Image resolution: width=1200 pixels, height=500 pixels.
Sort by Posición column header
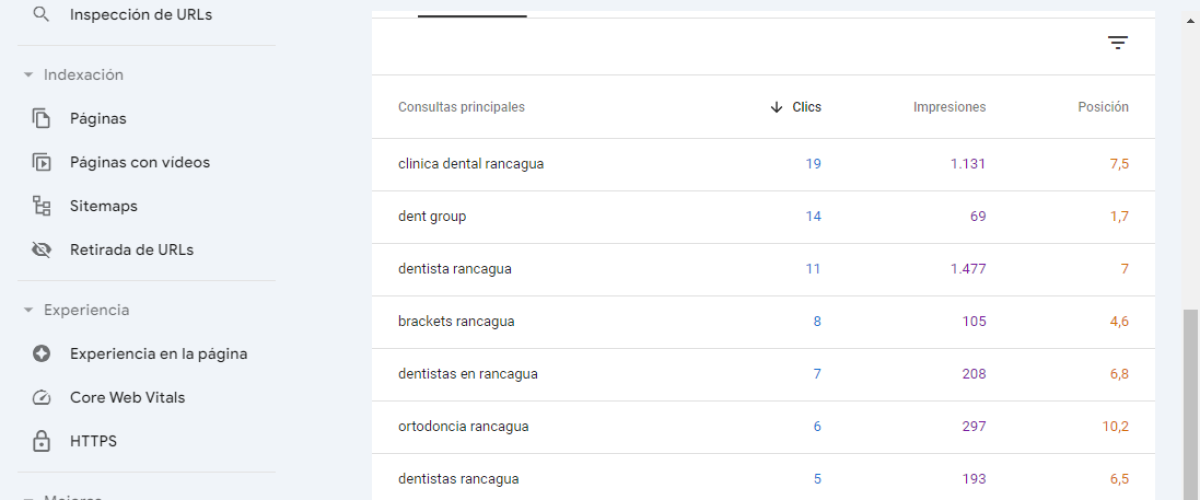(x=1103, y=107)
